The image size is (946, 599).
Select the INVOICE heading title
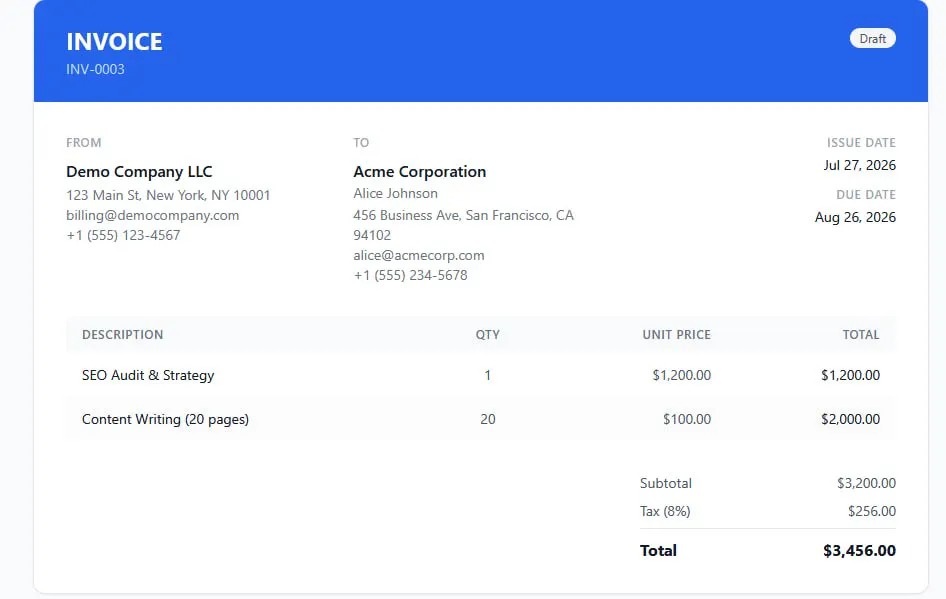tap(114, 42)
